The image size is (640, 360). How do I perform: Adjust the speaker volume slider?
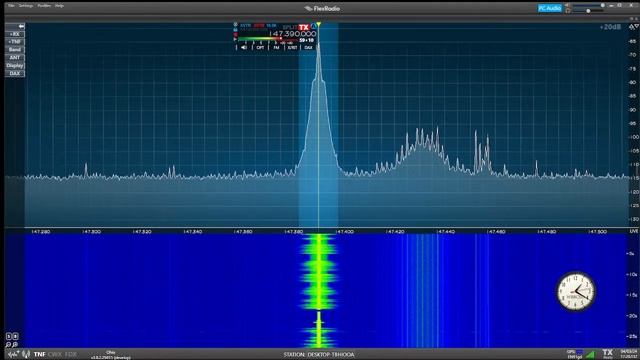click(589, 5)
